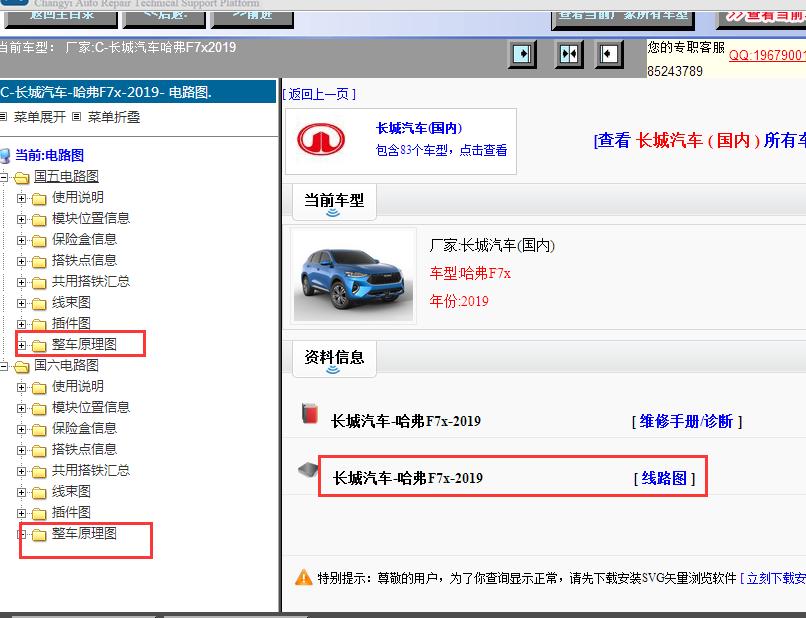Select 国六 模块位置信息 tree item

click(x=91, y=407)
